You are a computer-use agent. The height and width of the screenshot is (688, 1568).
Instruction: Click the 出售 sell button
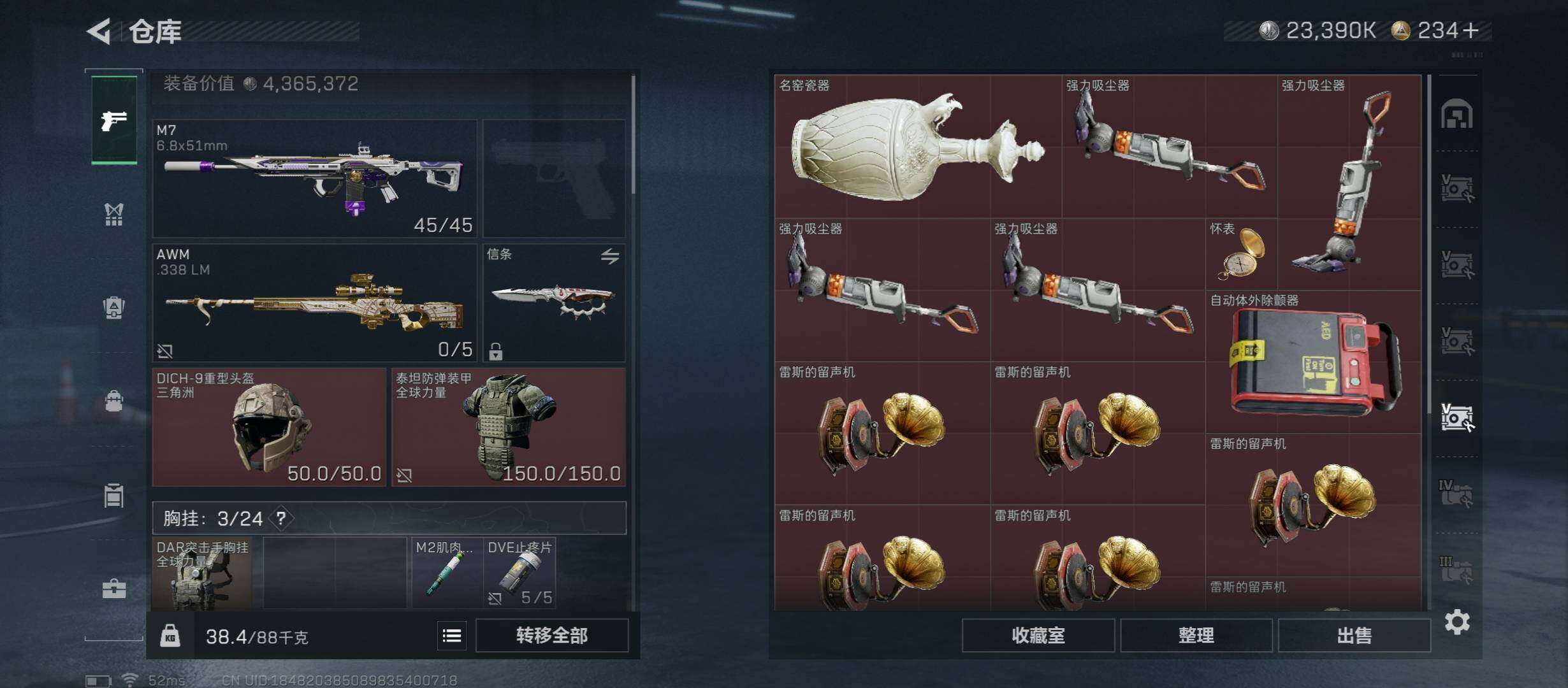pos(1354,636)
